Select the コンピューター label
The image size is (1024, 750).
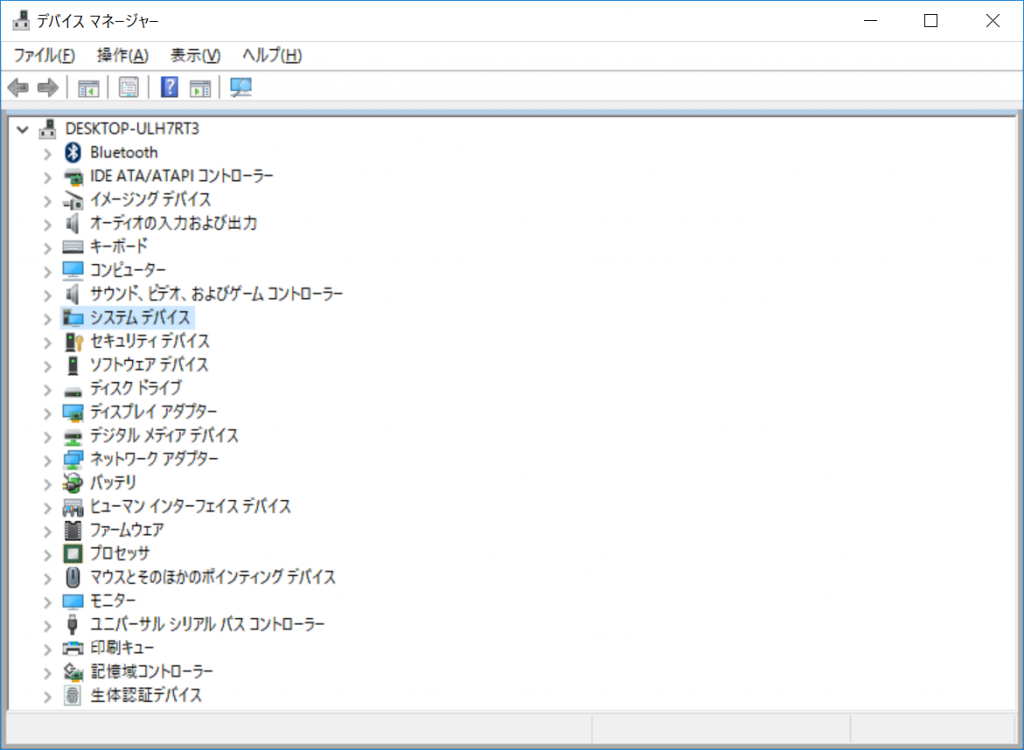pos(128,270)
